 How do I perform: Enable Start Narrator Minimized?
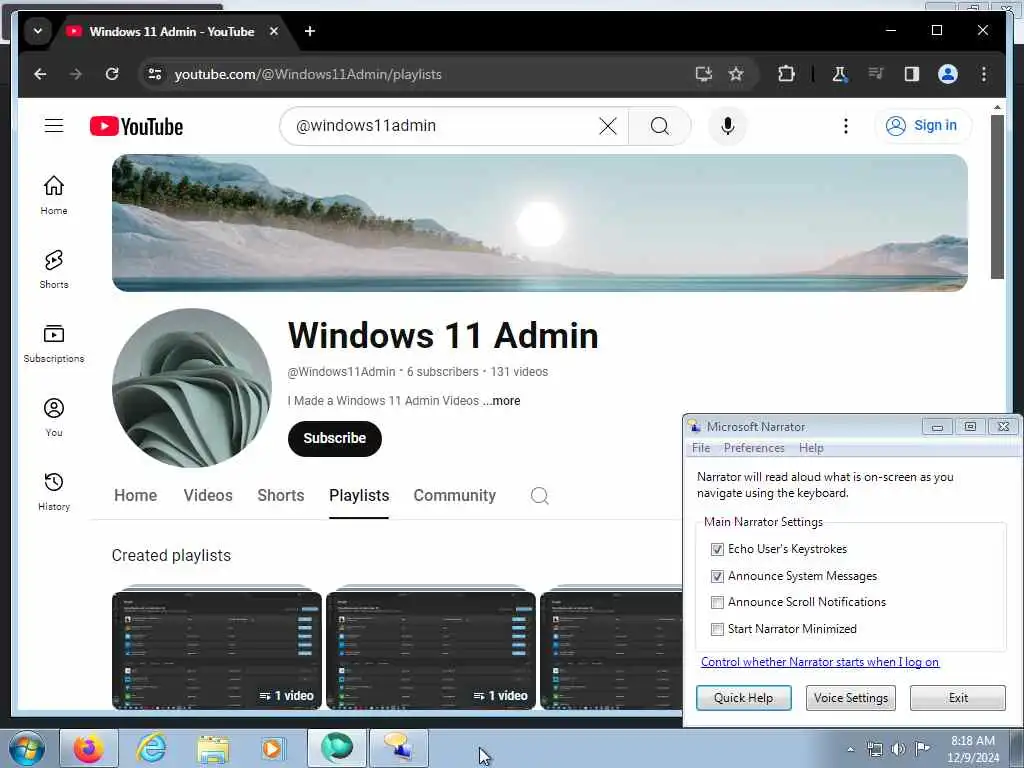[x=717, y=629]
